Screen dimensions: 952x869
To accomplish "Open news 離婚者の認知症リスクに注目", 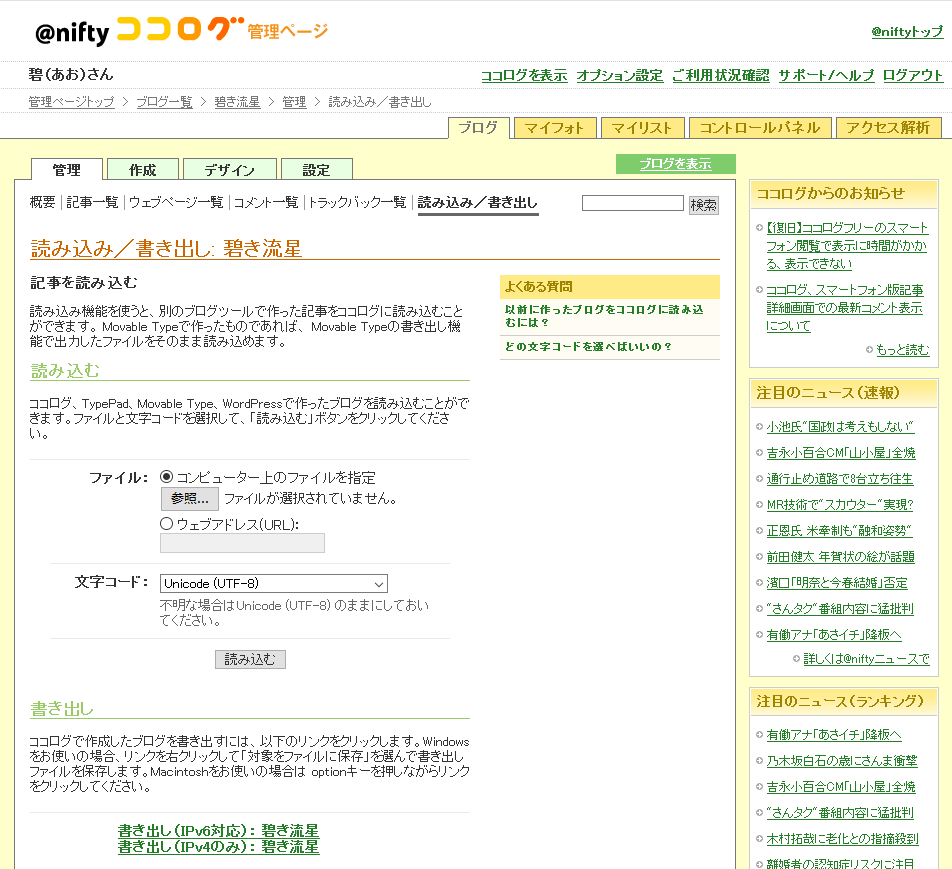I will point(840,864).
